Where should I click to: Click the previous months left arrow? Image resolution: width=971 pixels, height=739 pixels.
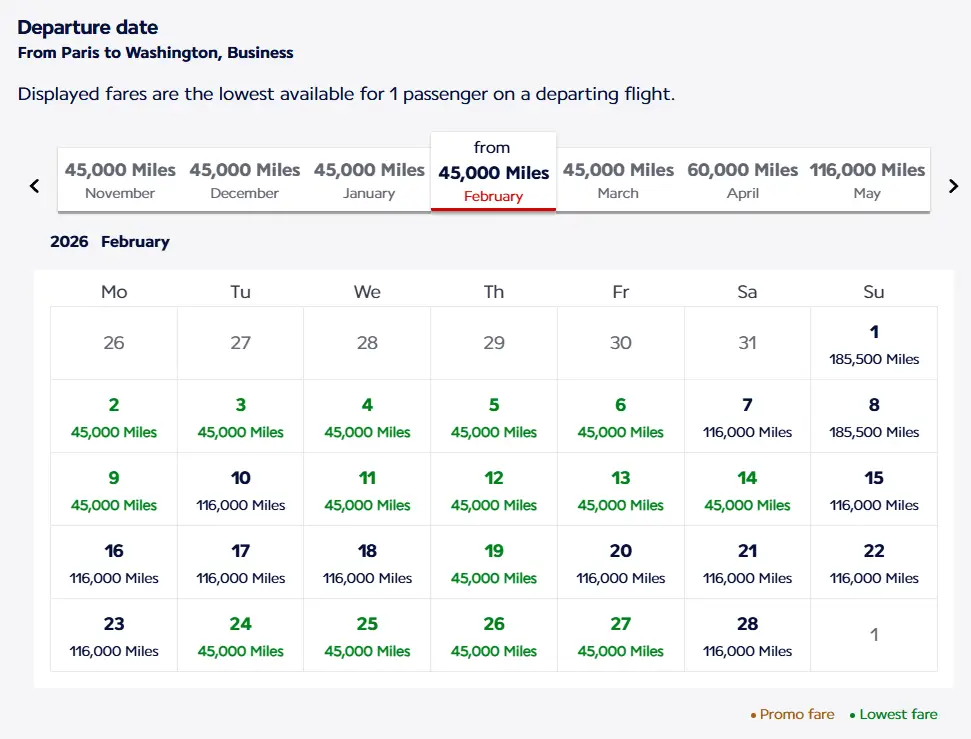click(x=35, y=186)
